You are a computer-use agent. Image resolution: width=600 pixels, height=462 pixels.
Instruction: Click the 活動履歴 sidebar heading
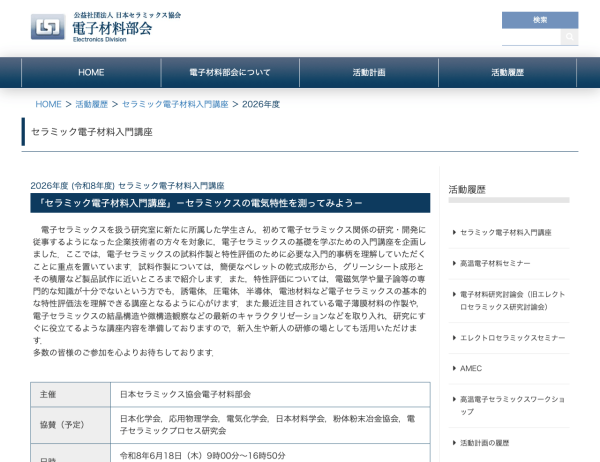(x=467, y=189)
